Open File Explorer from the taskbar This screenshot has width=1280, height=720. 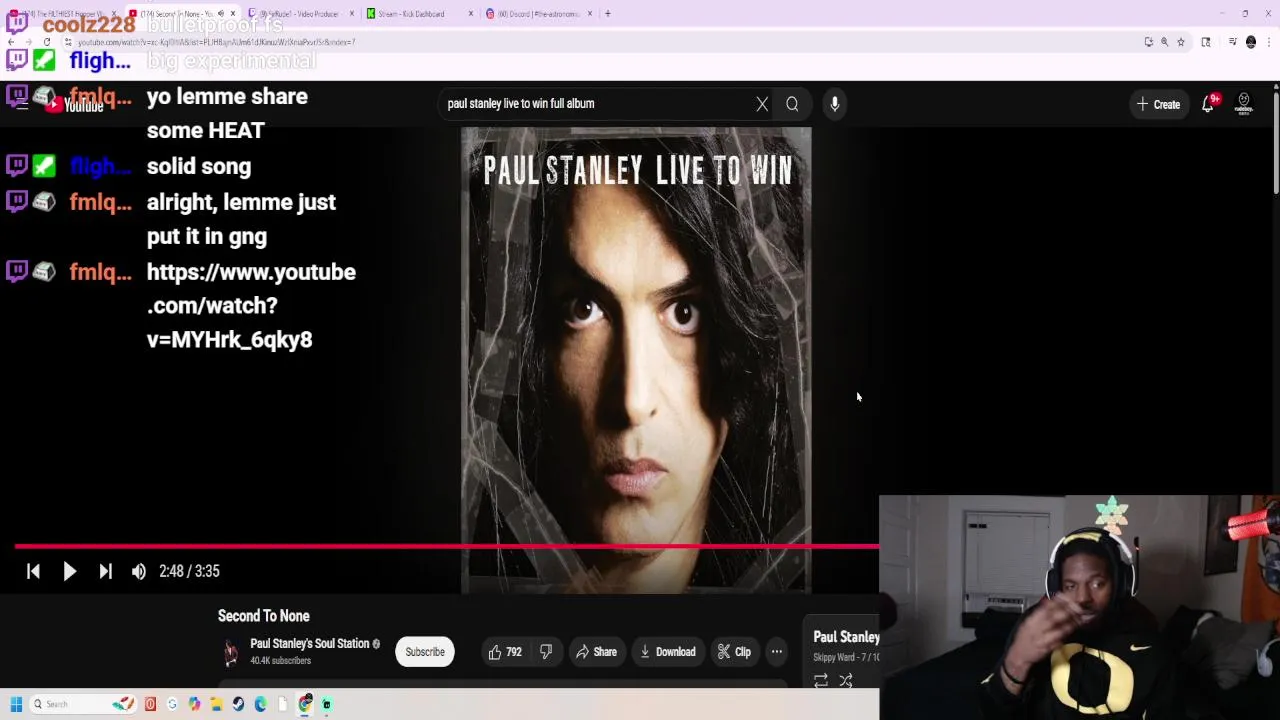[x=216, y=704]
